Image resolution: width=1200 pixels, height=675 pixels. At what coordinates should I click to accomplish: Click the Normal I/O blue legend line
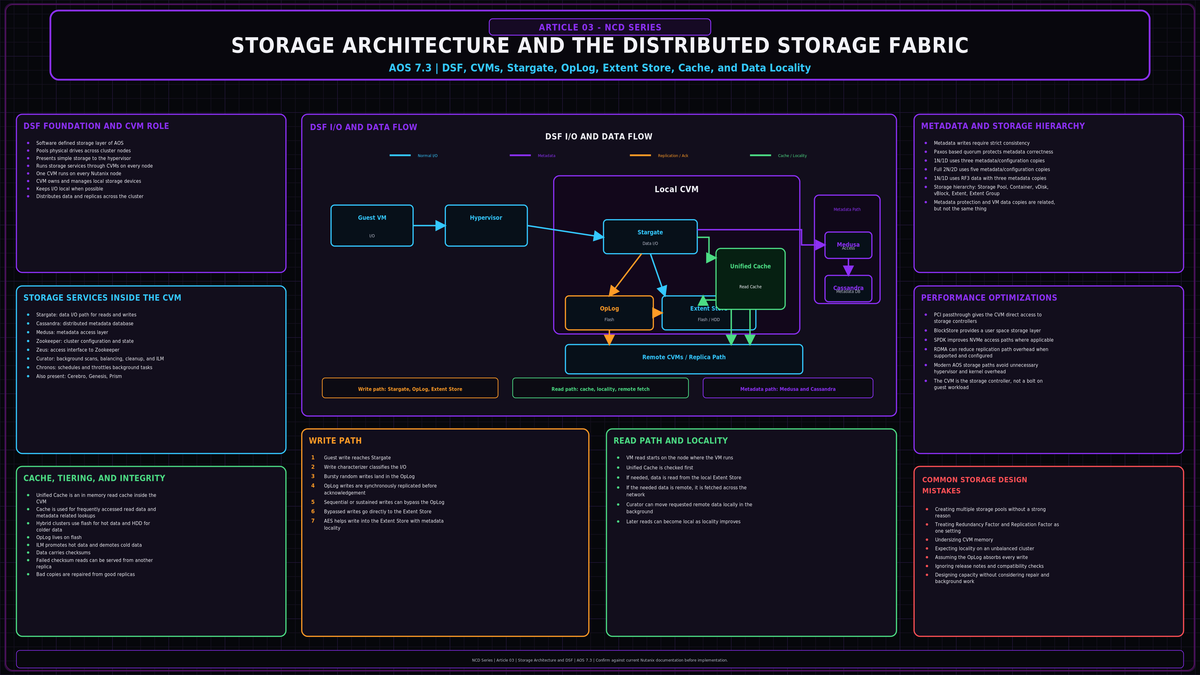click(x=401, y=155)
